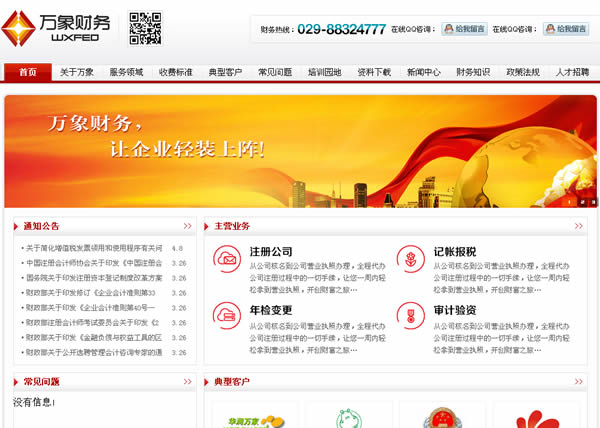Screen dimensions: 600x428
Task: Open the 关于简化增值税发票 notice link
Action: pos(93,248)
